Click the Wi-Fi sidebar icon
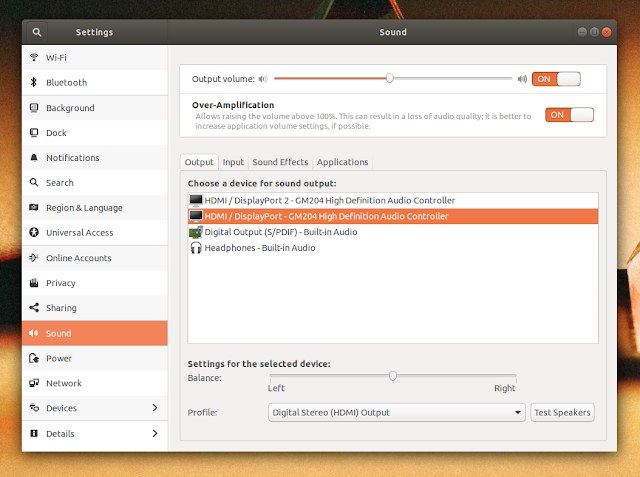This screenshot has height=477, width=640. click(x=34, y=57)
